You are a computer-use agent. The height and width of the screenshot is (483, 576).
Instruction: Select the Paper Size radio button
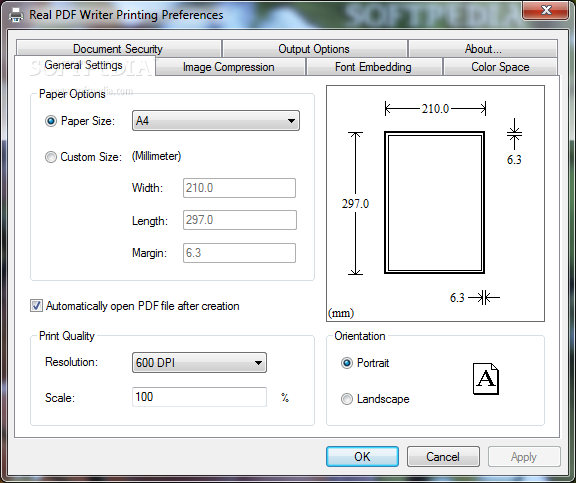[x=51, y=121]
